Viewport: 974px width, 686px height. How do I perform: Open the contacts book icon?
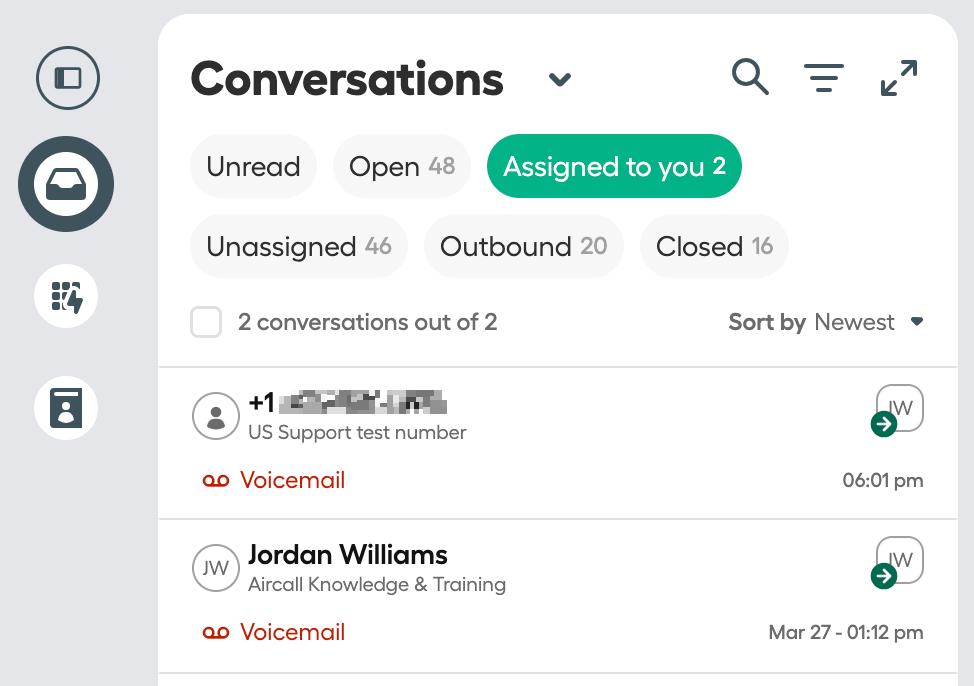[x=66, y=408]
